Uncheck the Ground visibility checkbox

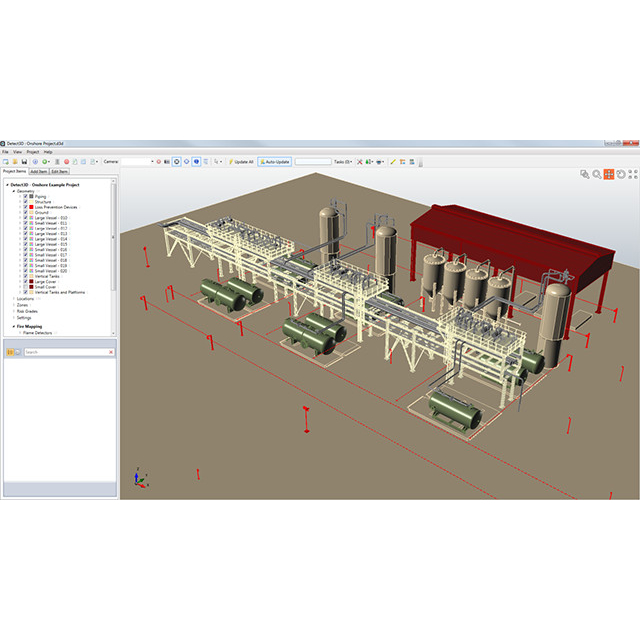pos(25,212)
